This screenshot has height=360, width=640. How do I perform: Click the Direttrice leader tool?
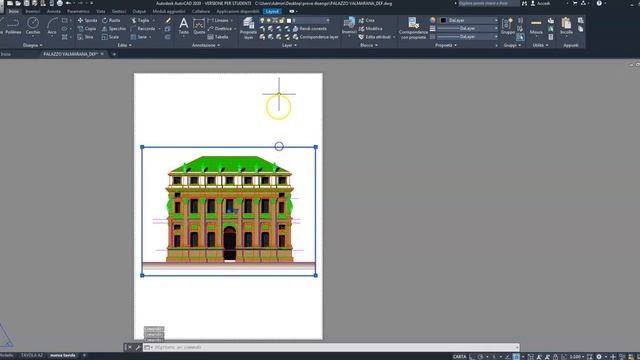[x=220, y=29]
